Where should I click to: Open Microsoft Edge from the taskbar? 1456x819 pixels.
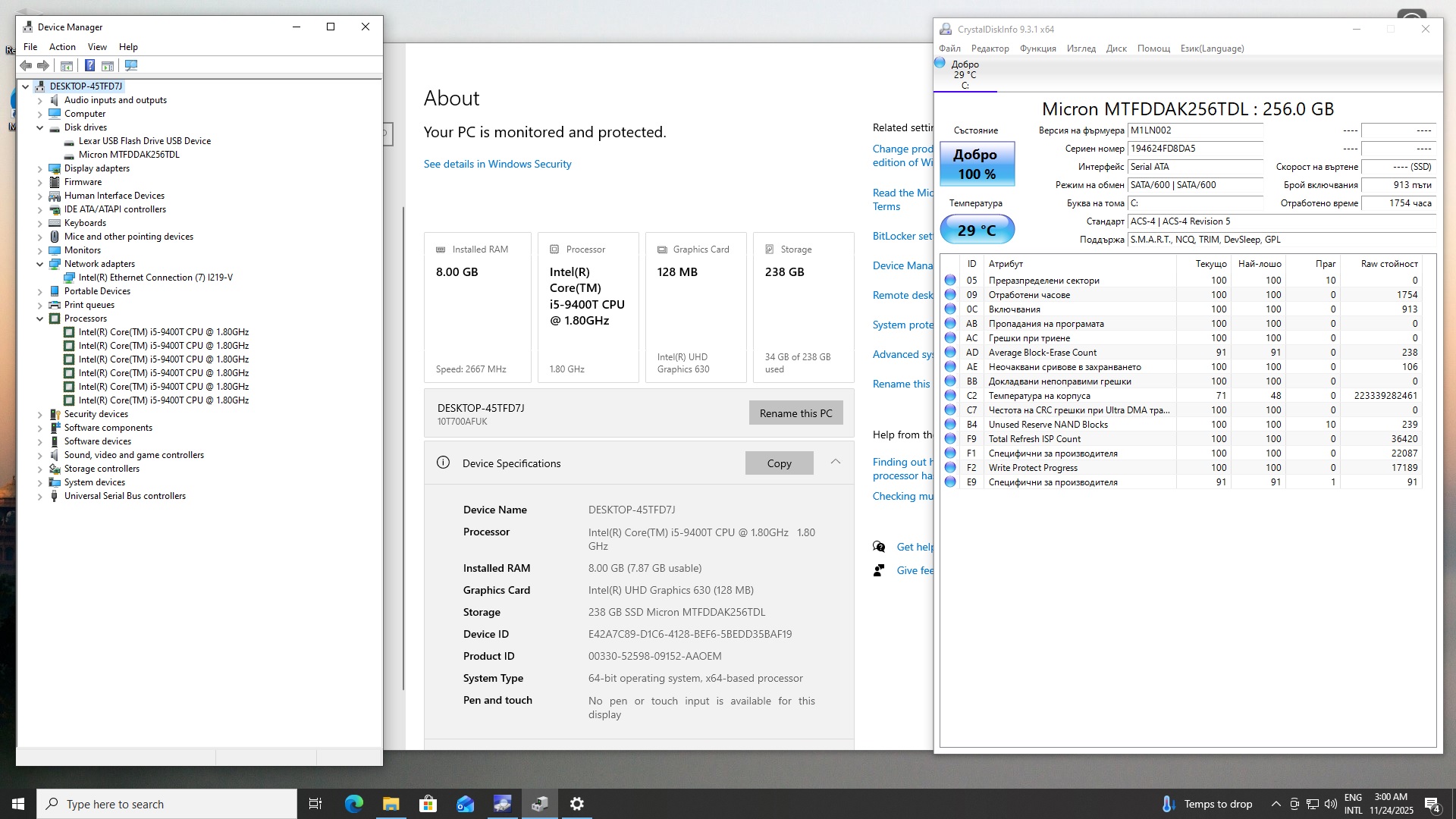tap(354, 804)
